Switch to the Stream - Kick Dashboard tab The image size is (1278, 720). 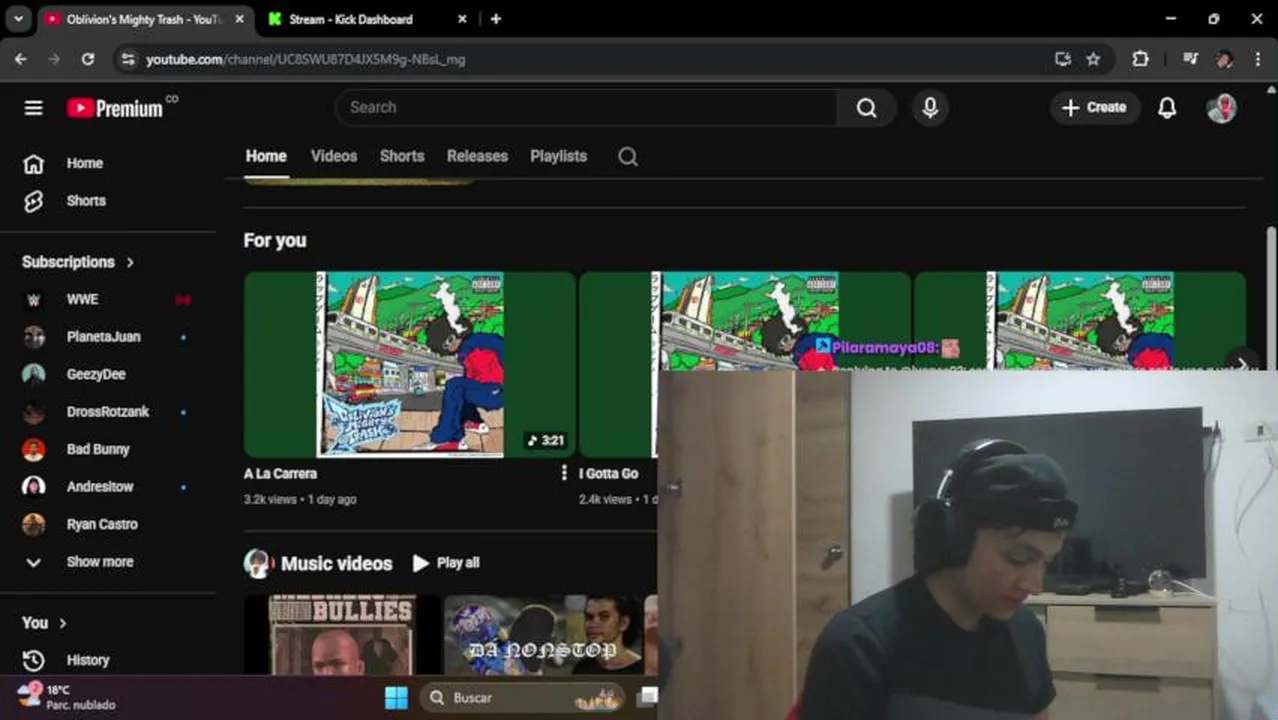coord(368,19)
